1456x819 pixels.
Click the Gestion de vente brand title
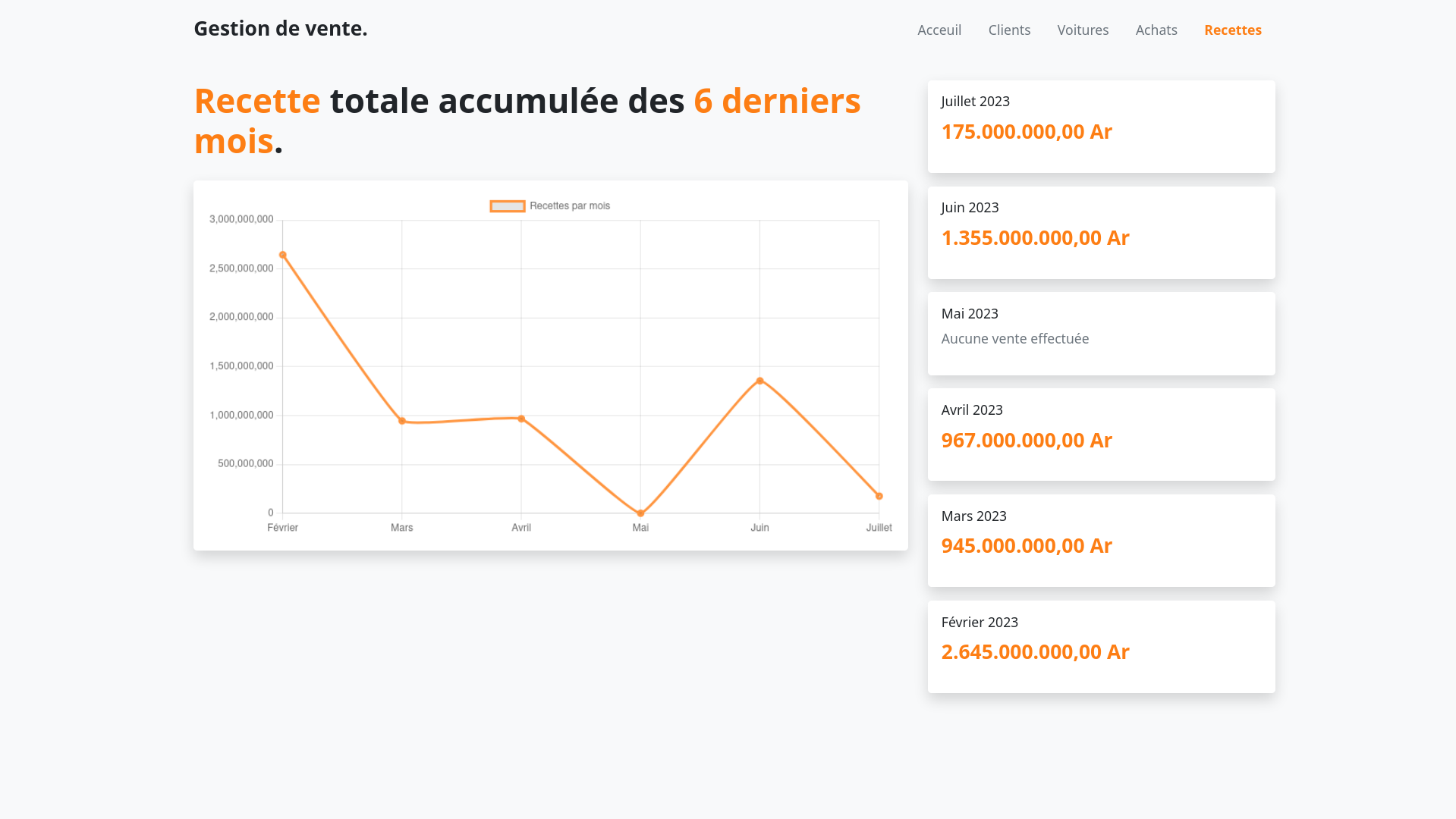280,29
